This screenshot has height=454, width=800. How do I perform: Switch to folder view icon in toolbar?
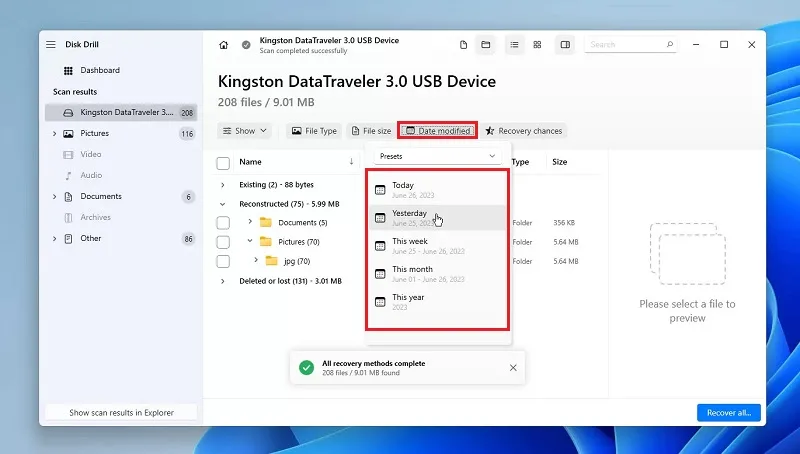pyautogui.click(x=486, y=45)
